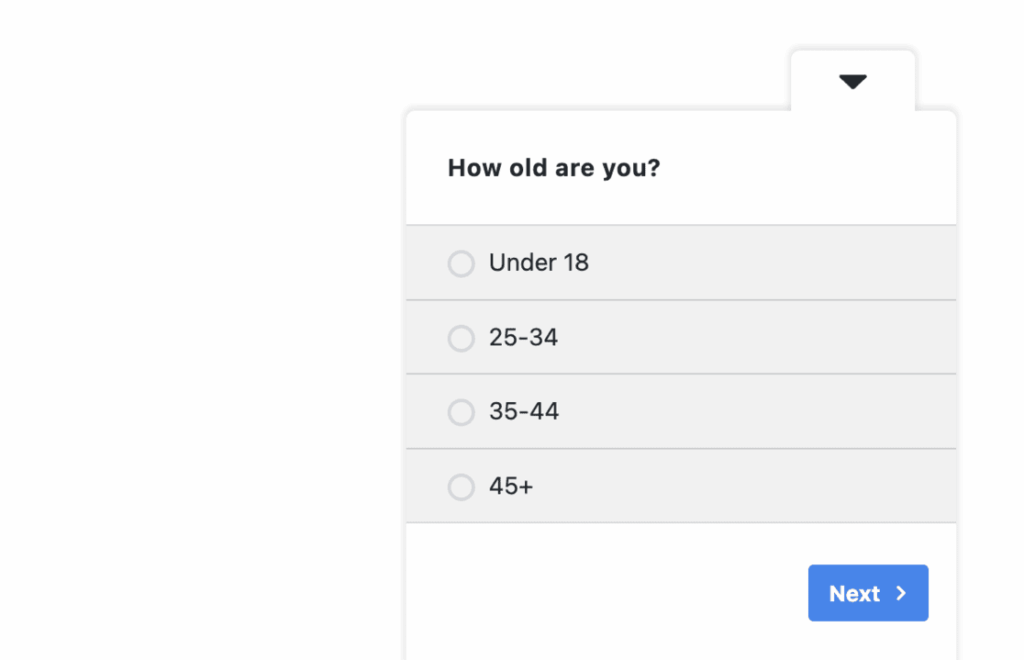Click the blue Next label text
This screenshot has width=1024, height=660.
point(855,593)
